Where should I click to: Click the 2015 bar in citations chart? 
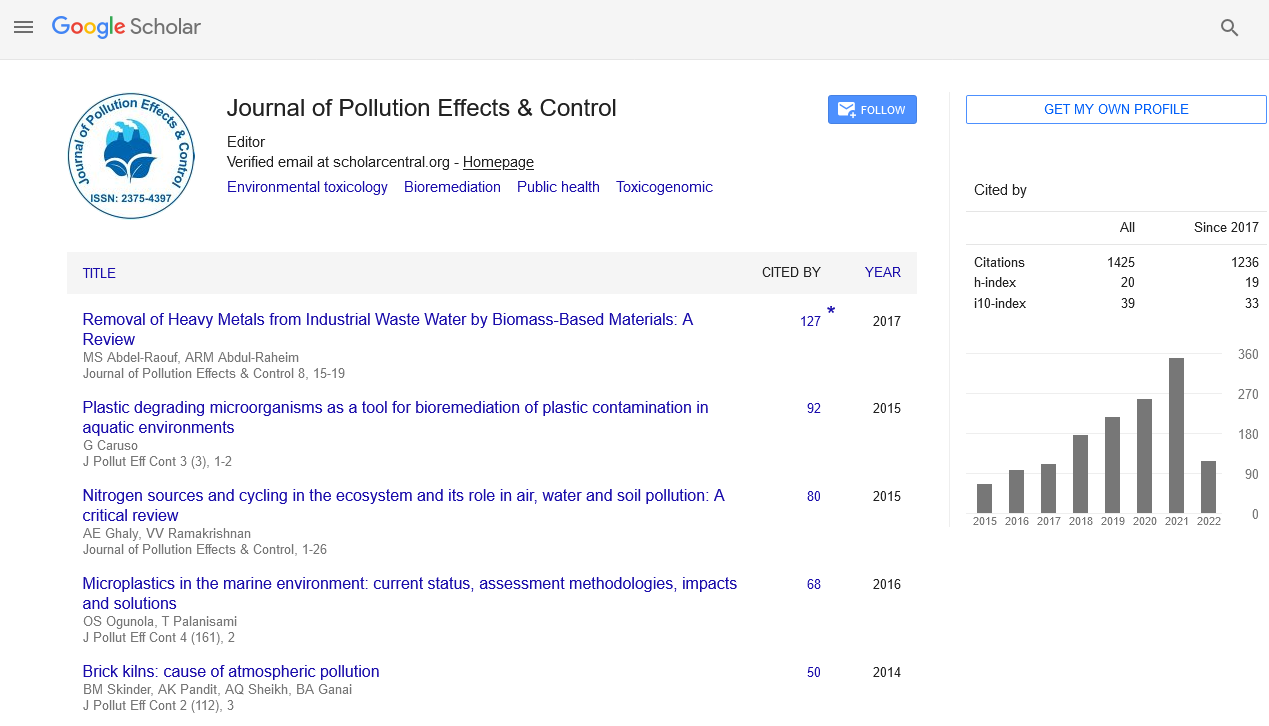[984, 499]
